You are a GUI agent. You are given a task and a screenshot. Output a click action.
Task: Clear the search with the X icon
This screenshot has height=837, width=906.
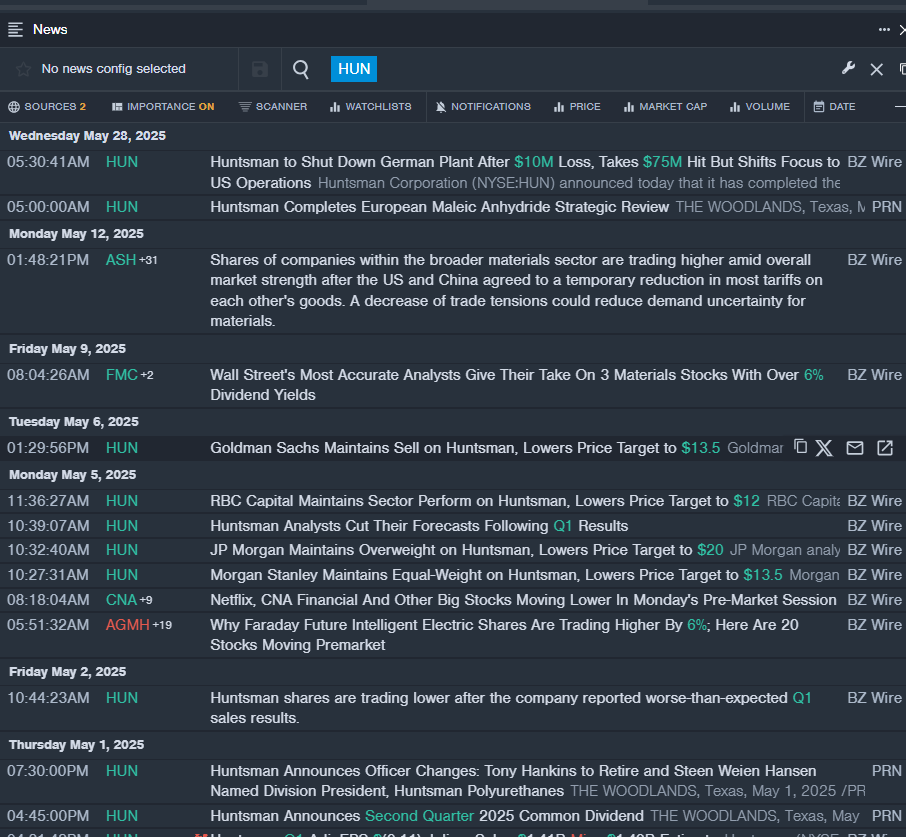877,70
